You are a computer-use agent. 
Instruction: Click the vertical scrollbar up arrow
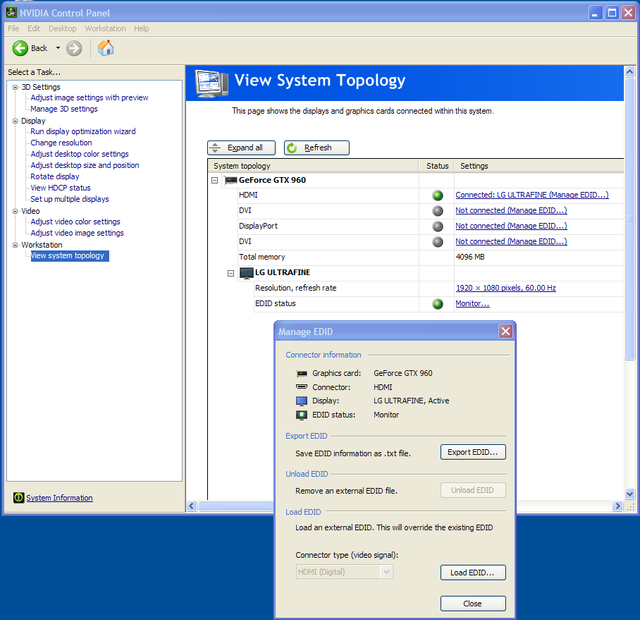[x=630, y=72]
